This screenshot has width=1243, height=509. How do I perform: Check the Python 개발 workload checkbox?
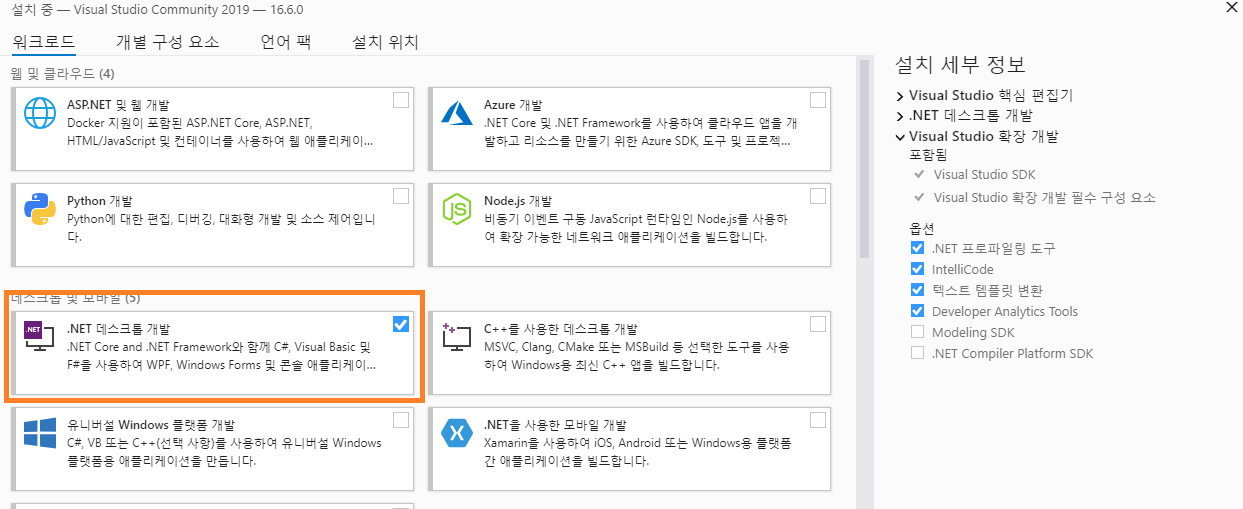click(401, 196)
